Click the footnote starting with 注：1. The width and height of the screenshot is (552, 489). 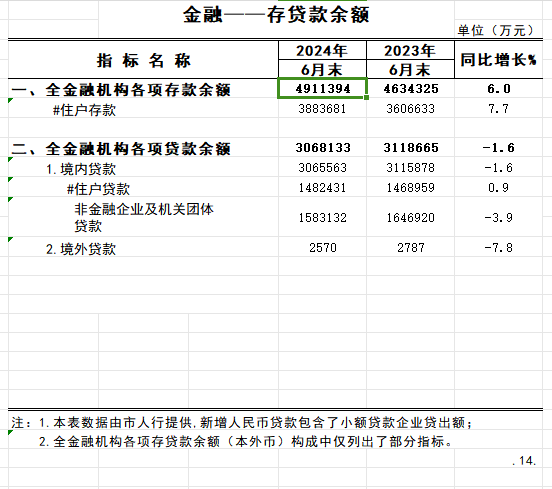[x=242, y=422]
